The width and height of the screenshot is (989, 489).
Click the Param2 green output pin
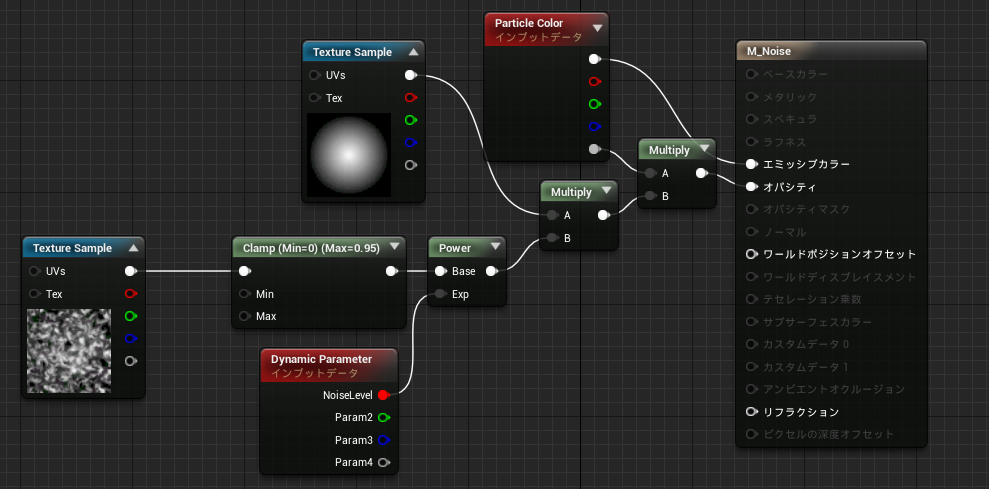coord(383,417)
